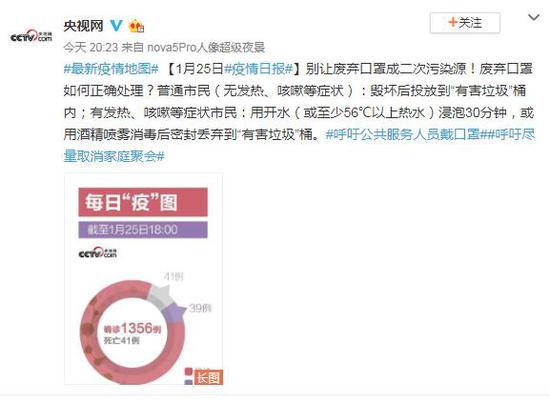
Task: Open the #最新疫情地图# hashtag
Action: coord(111,69)
